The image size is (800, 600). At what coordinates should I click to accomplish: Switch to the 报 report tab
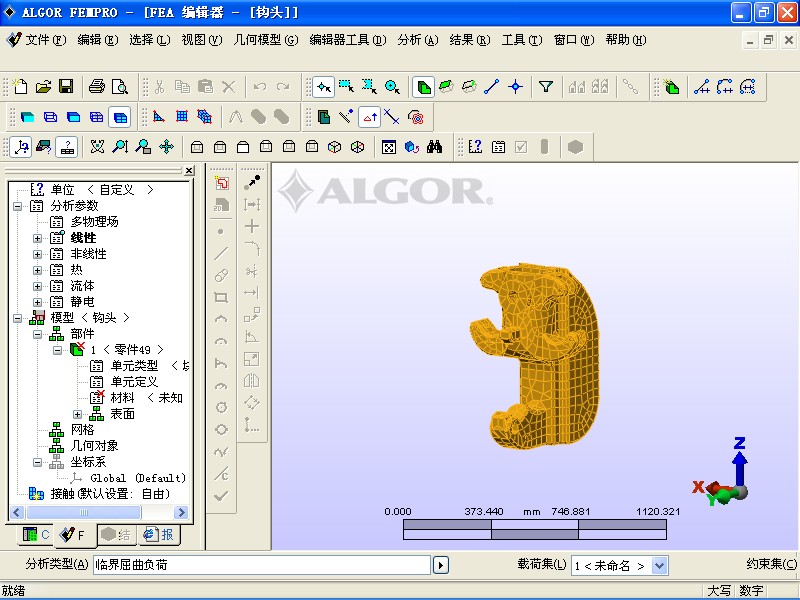pyautogui.click(x=158, y=534)
